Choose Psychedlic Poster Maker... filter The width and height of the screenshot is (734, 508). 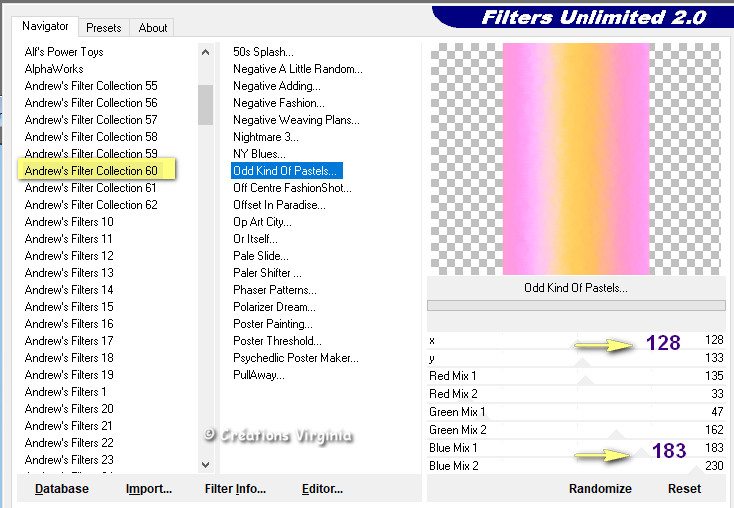[296, 358]
